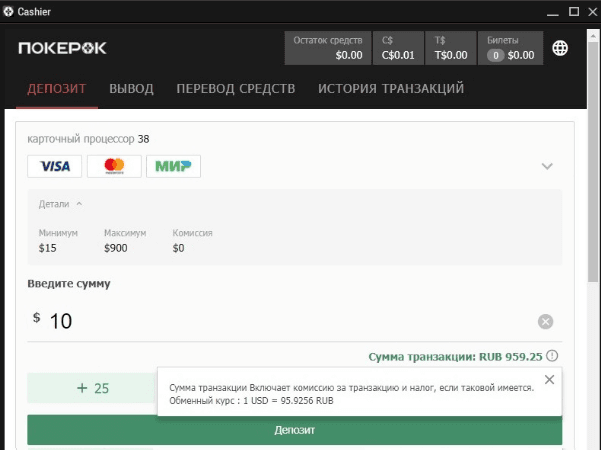Click the 'карточный процессор 38' label
This screenshot has width=602, height=451.
(x=88, y=139)
